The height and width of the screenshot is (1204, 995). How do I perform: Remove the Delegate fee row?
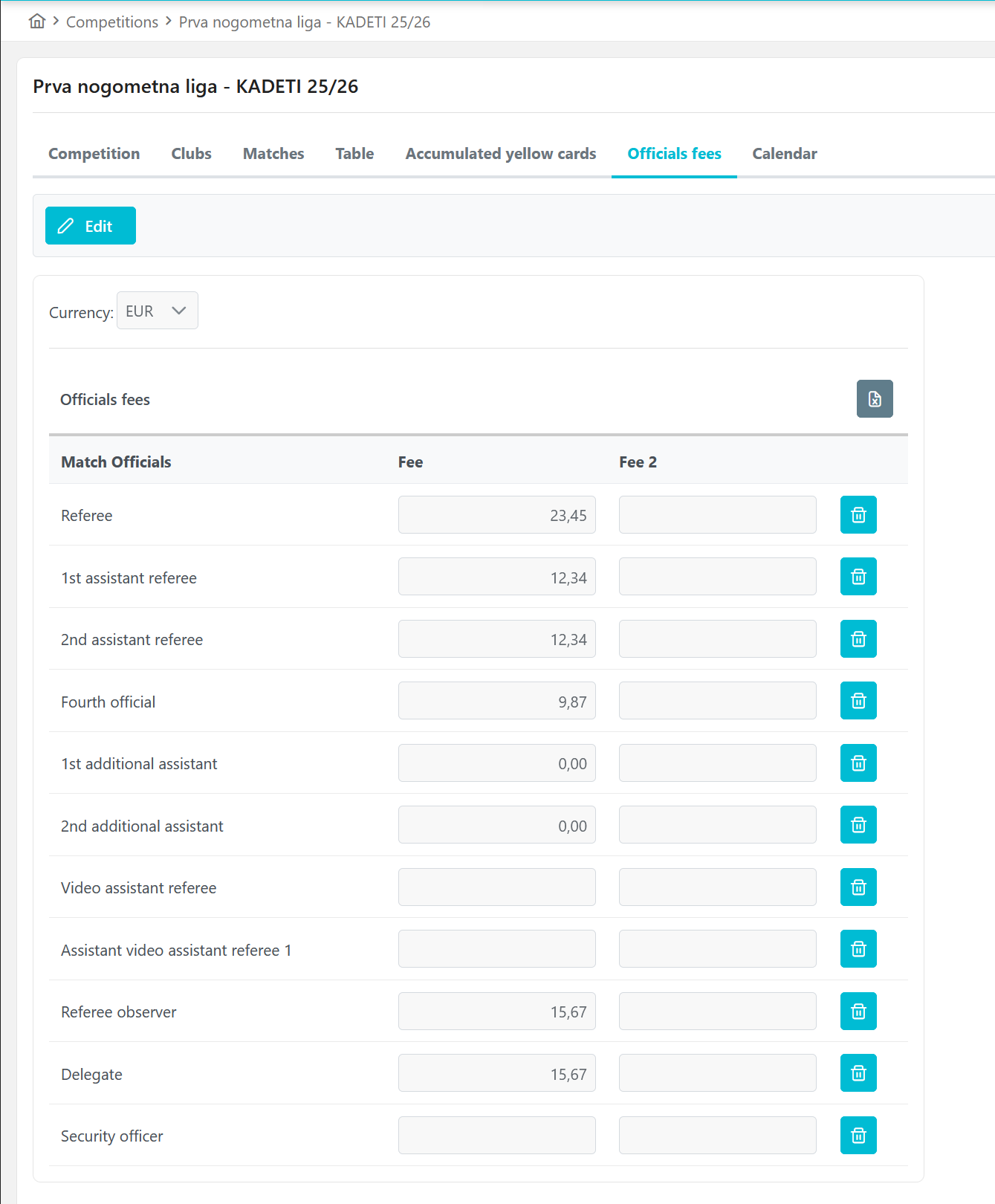[x=858, y=1073]
